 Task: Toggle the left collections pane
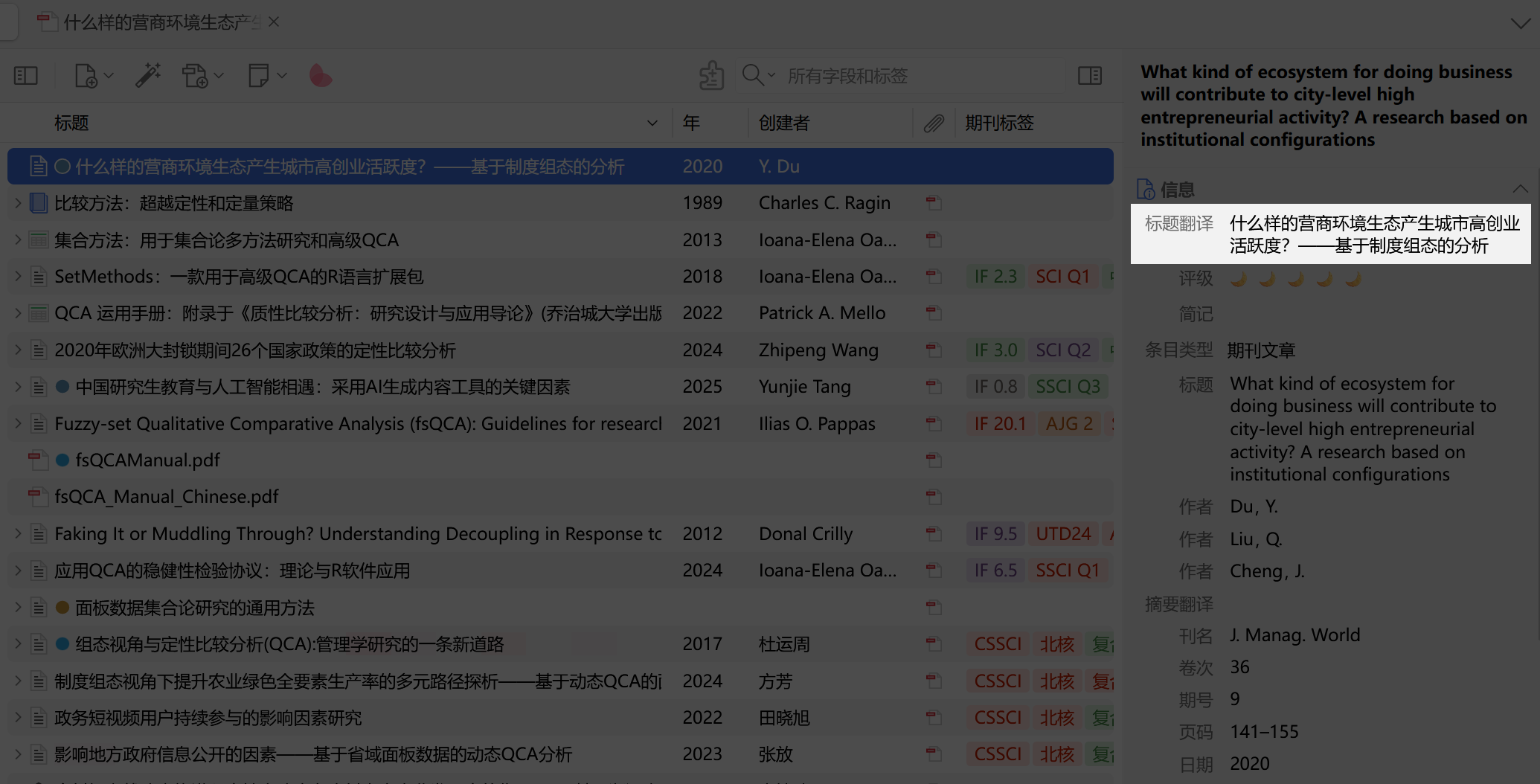[26, 76]
